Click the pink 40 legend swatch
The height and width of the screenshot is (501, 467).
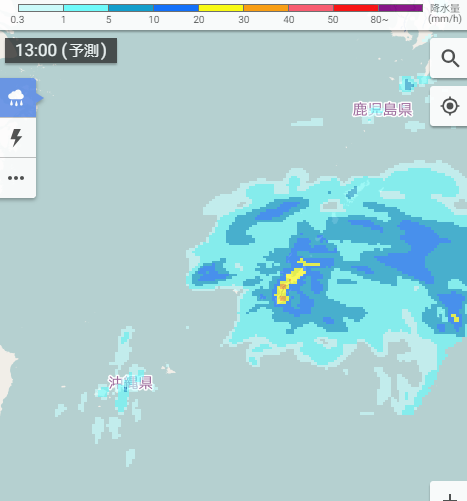(311, 8)
